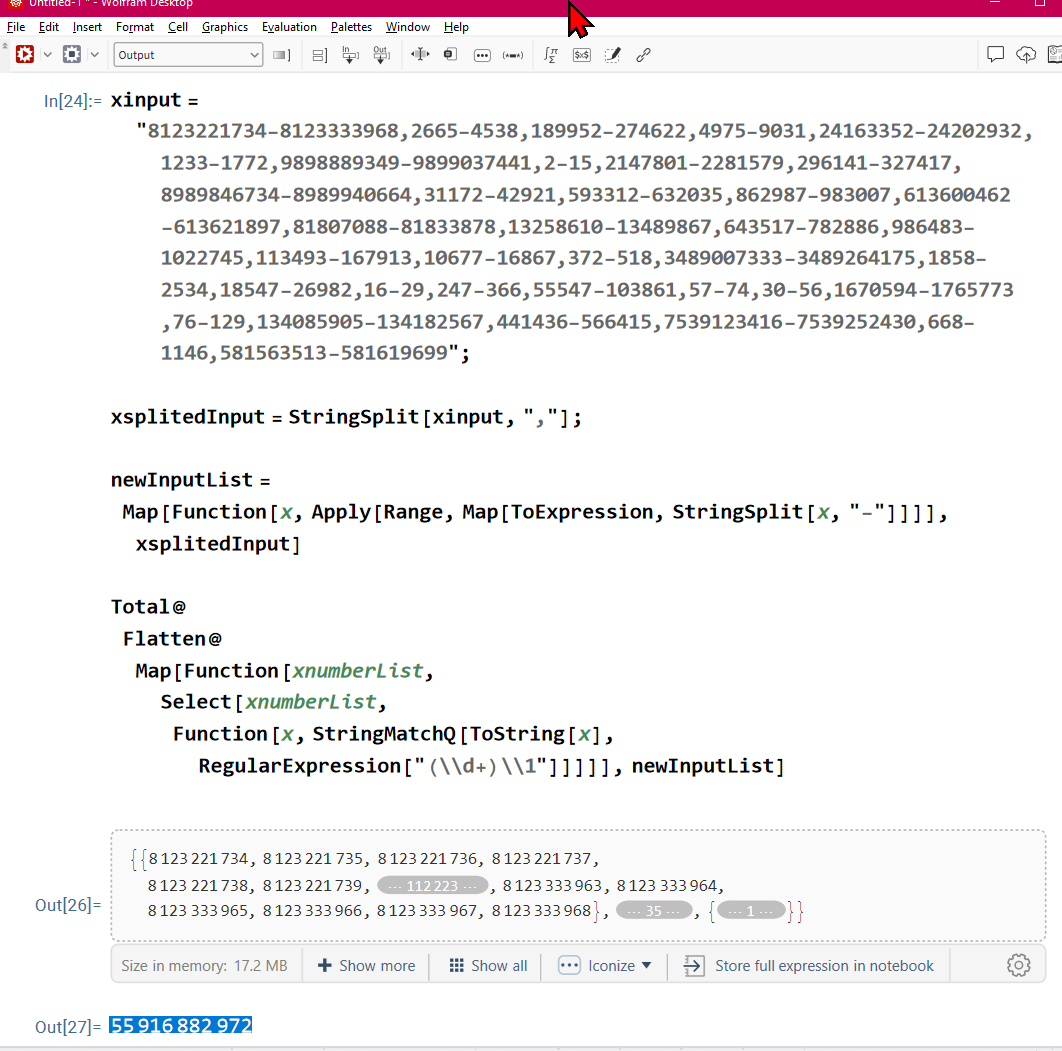Screen dimensions: 1062x1051
Task: Open the cell style Output dropdown
Action: (188, 55)
